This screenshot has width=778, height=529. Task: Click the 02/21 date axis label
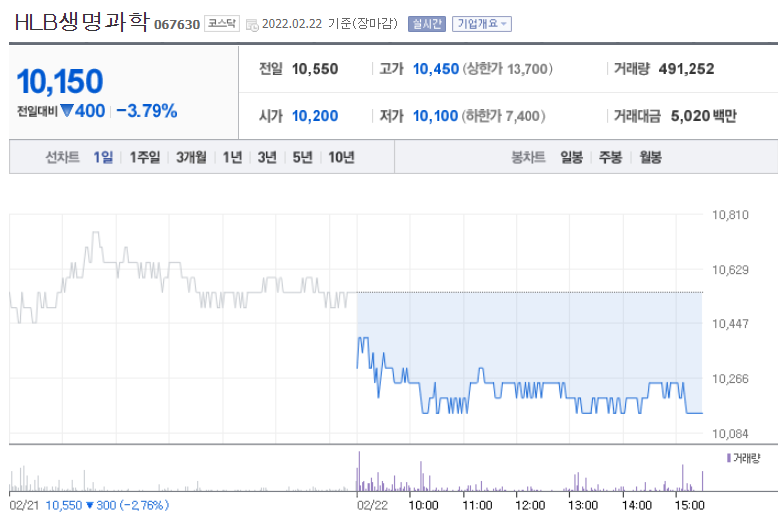click(24, 505)
